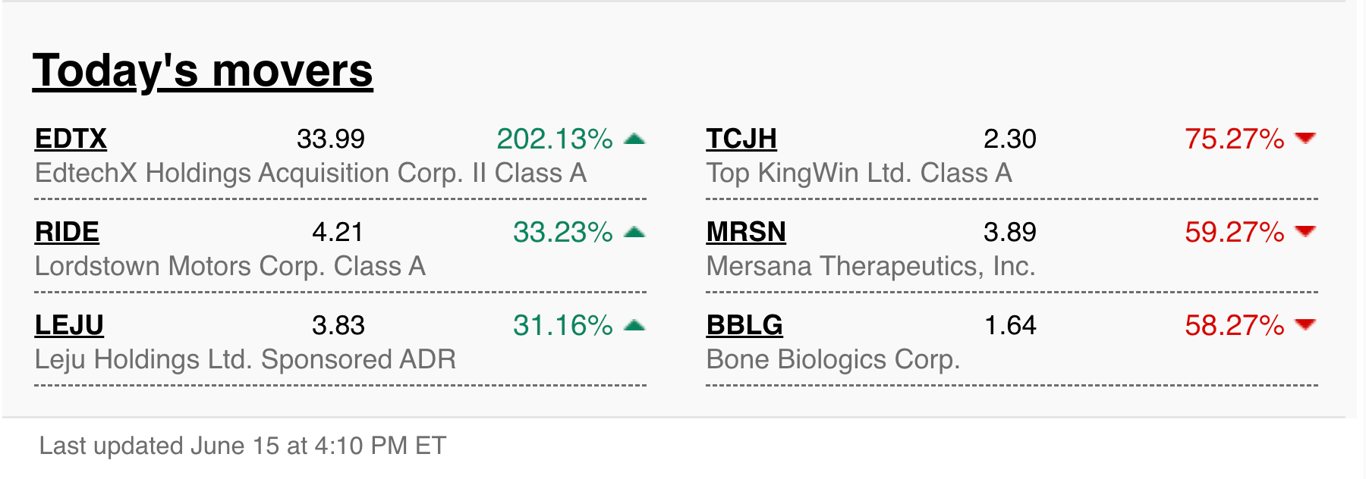Open the BBLG ticker link

click(x=744, y=325)
